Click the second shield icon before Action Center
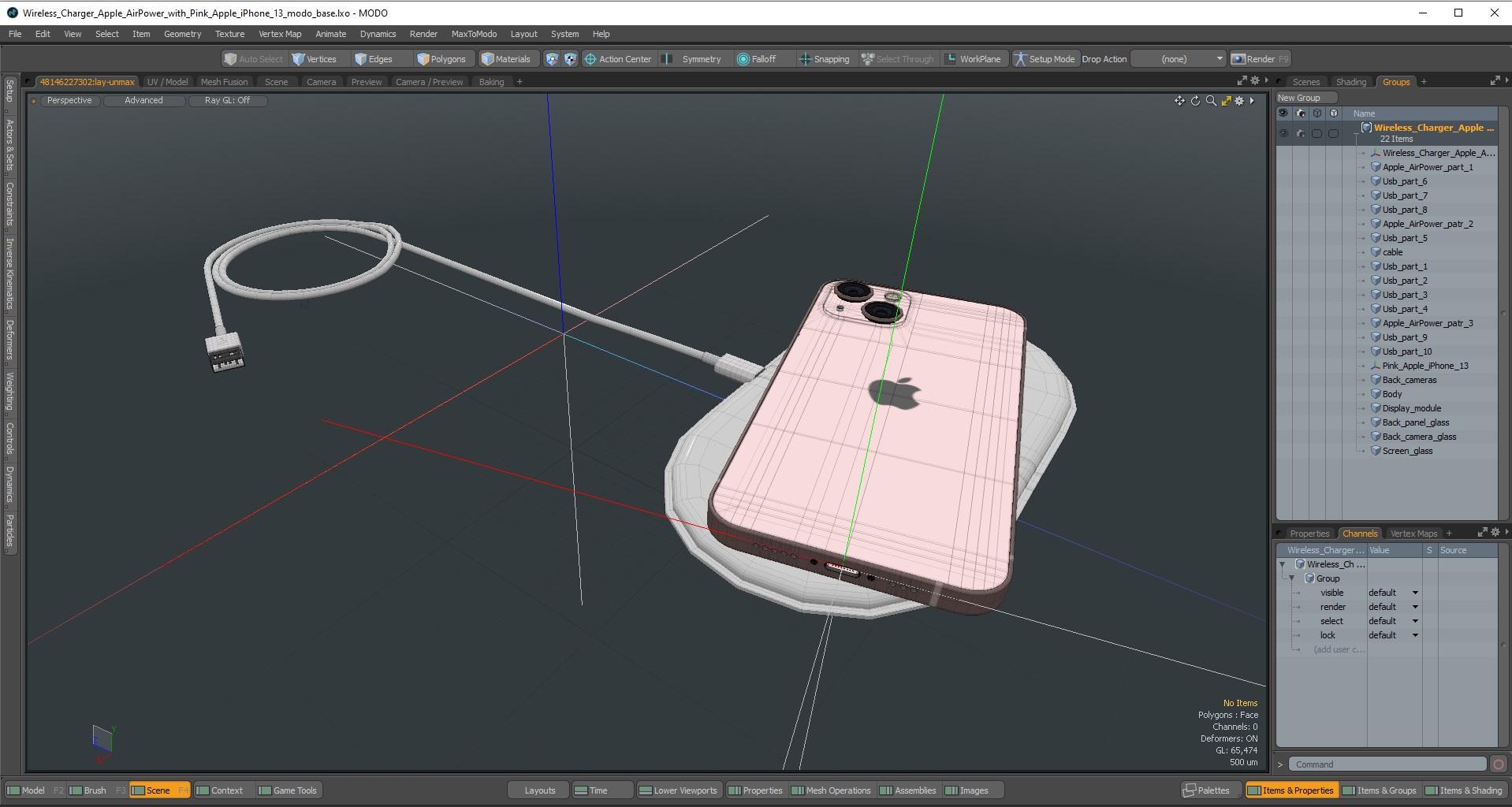1512x807 pixels. [570, 59]
